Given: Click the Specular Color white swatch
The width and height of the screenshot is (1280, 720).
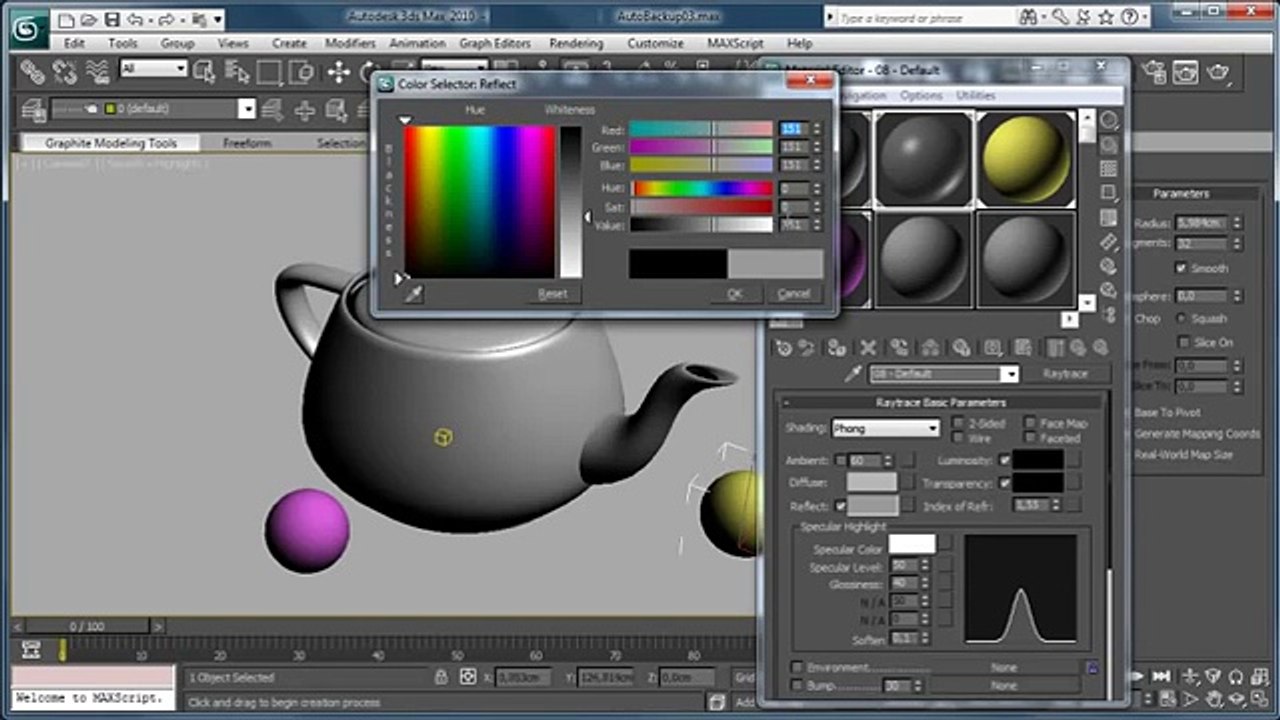Looking at the screenshot, I should 912,544.
